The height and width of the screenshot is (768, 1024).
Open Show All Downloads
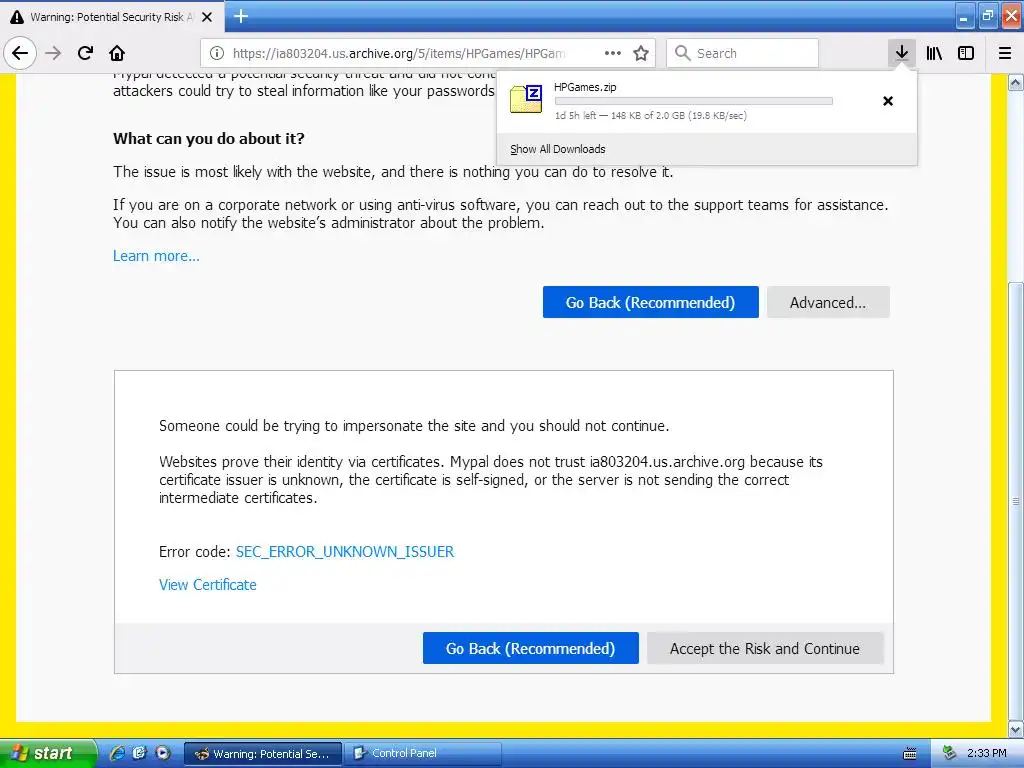pyautogui.click(x=558, y=149)
